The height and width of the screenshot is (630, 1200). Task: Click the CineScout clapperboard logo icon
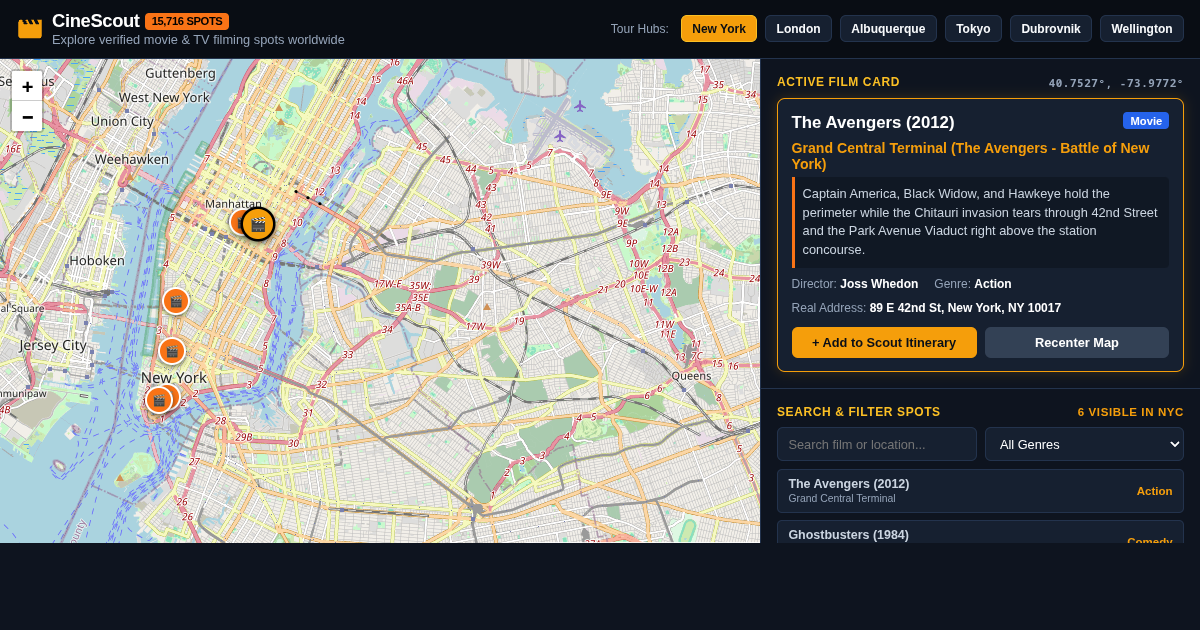pos(30,29)
